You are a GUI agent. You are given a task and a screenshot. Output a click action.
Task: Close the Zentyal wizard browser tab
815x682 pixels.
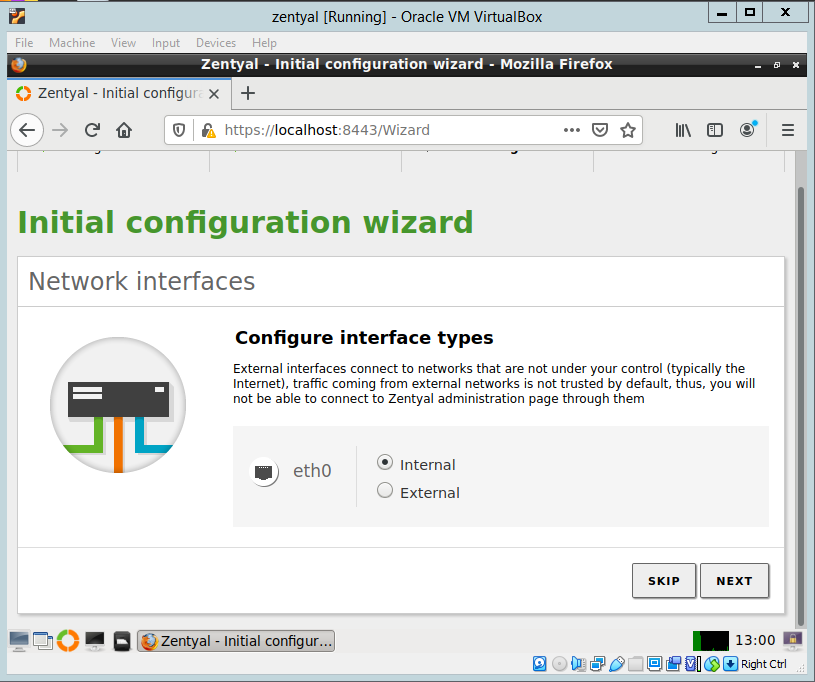(214, 94)
